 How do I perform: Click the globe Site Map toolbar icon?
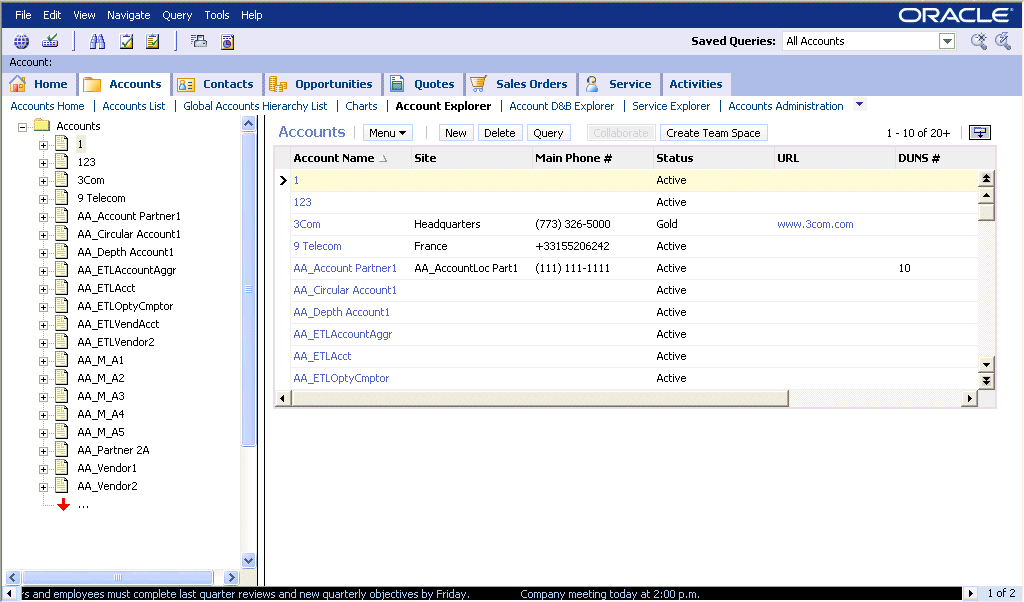[22, 42]
